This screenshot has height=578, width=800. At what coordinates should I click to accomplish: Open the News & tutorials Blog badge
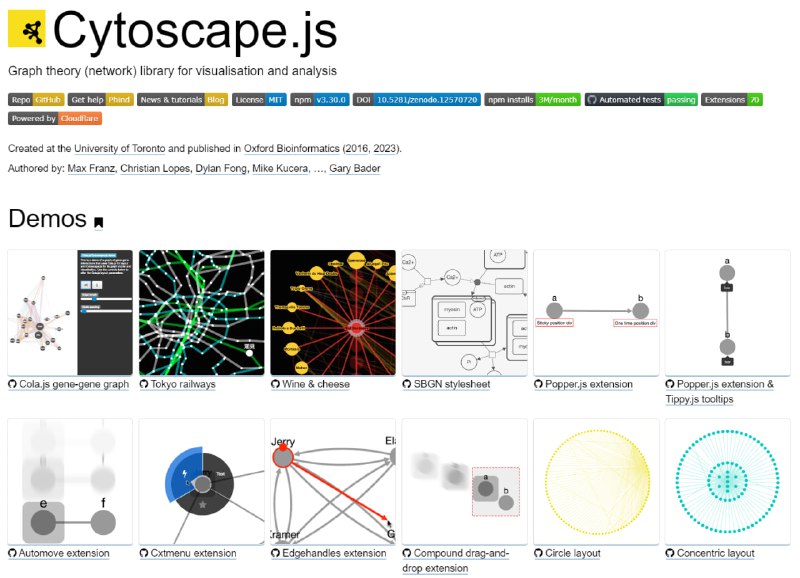[183, 99]
